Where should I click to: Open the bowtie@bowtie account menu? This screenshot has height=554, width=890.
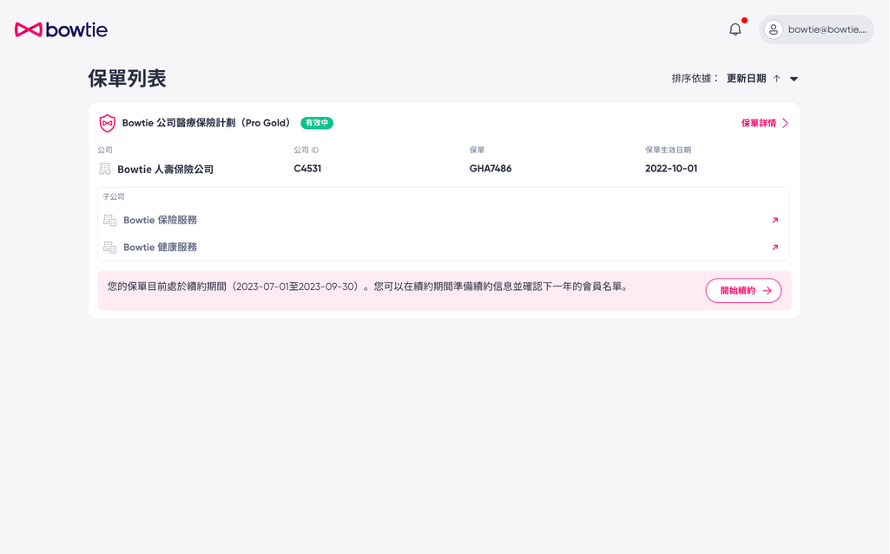click(x=816, y=30)
